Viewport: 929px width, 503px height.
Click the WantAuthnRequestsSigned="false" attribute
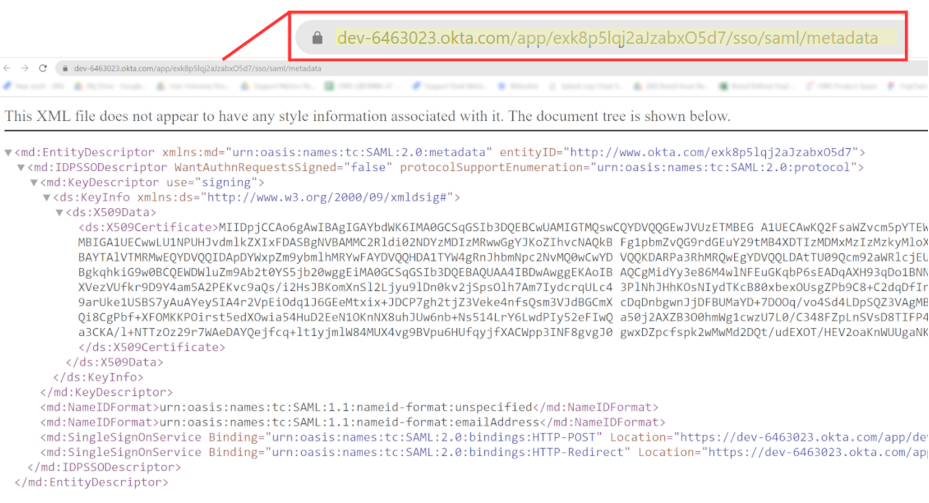pos(283,167)
